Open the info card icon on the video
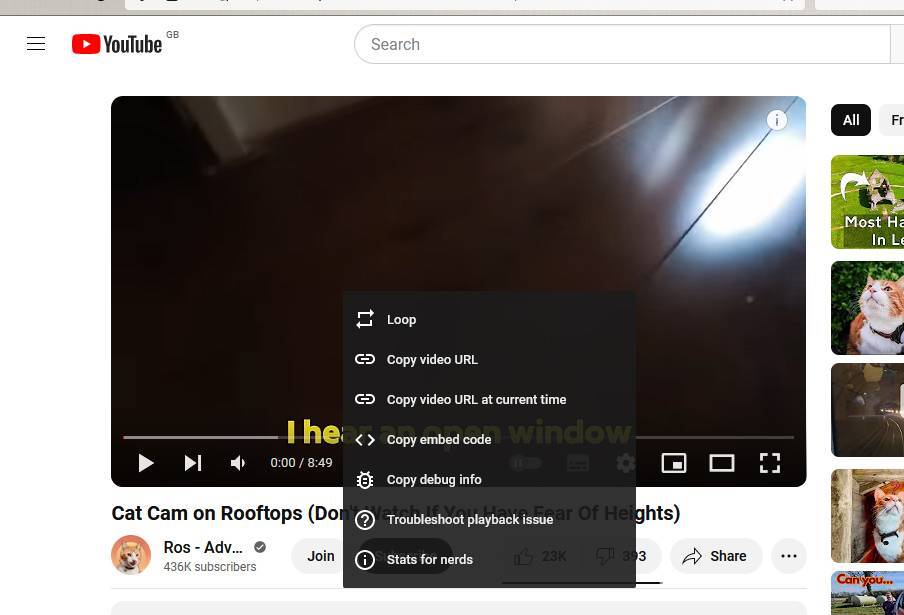 pyautogui.click(x=777, y=120)
